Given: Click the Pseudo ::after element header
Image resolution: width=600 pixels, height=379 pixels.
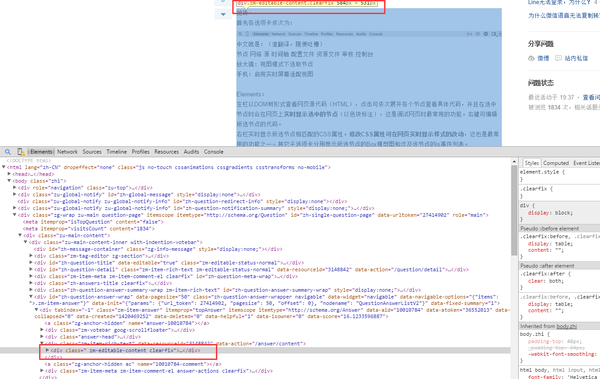Looking at the screenshot, I should (559, 266).
